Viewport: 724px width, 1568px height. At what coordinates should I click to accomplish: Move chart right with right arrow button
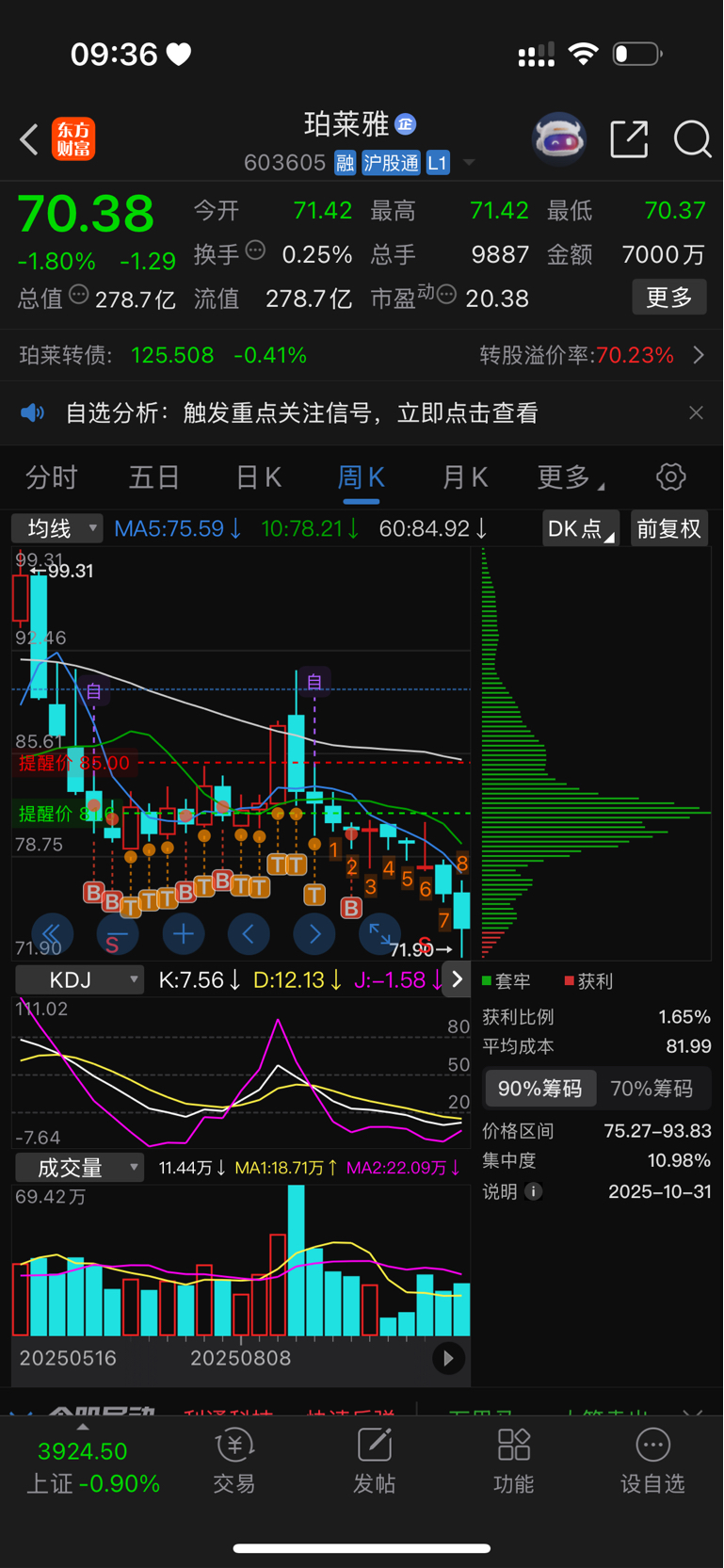315,934
